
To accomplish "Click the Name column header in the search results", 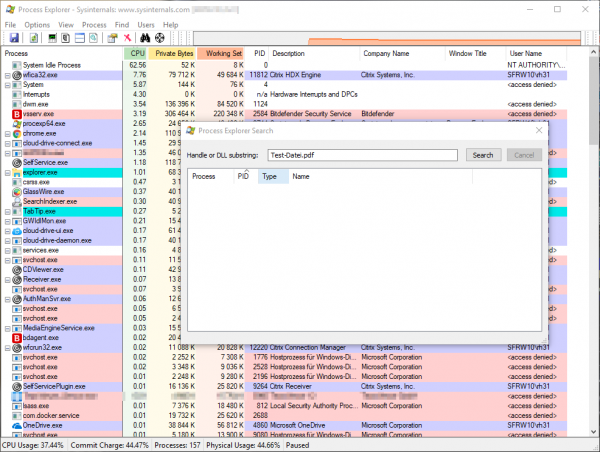I will [380, 176].
